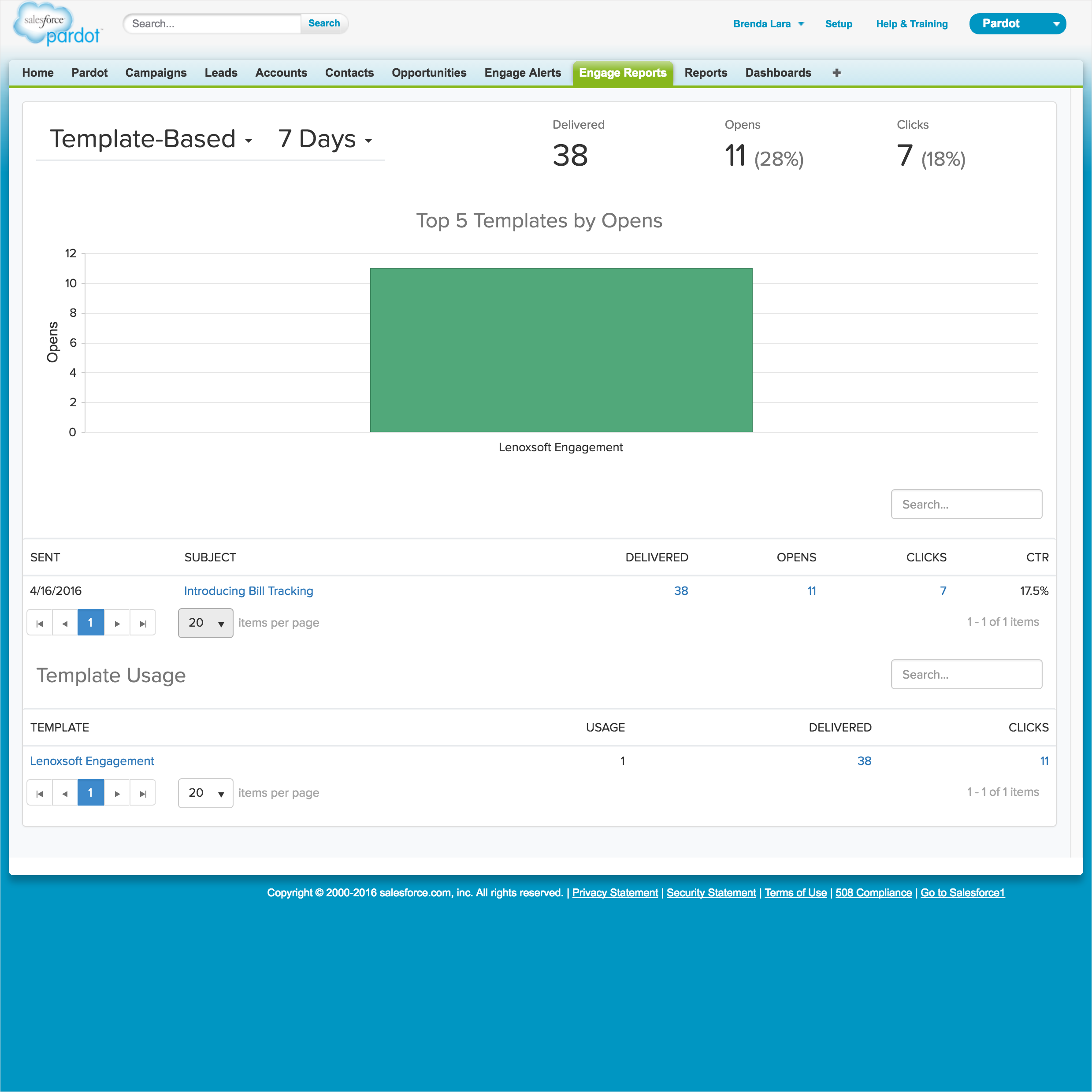Screen dimensions: 1092x1092
Task: Click the Search button in the header
Action: pos(324,23)
